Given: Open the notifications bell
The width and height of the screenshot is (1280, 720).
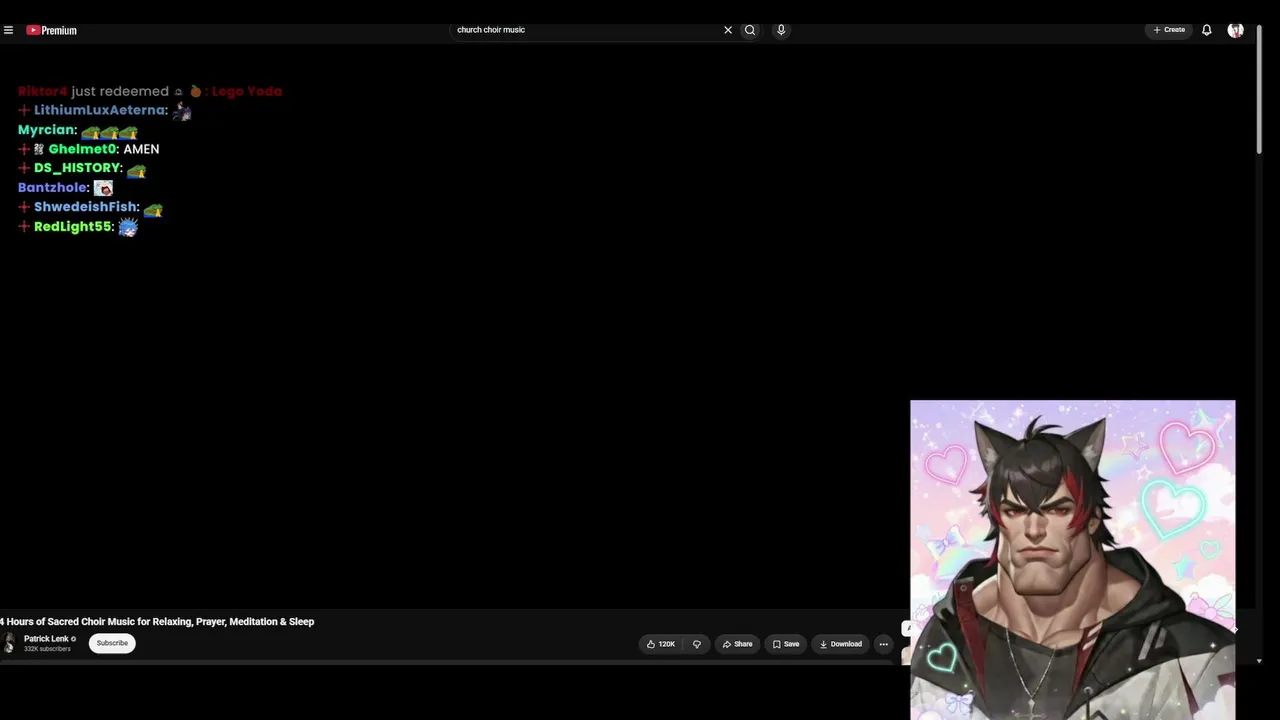Looking at the screenshot, I should (1207, 30).
